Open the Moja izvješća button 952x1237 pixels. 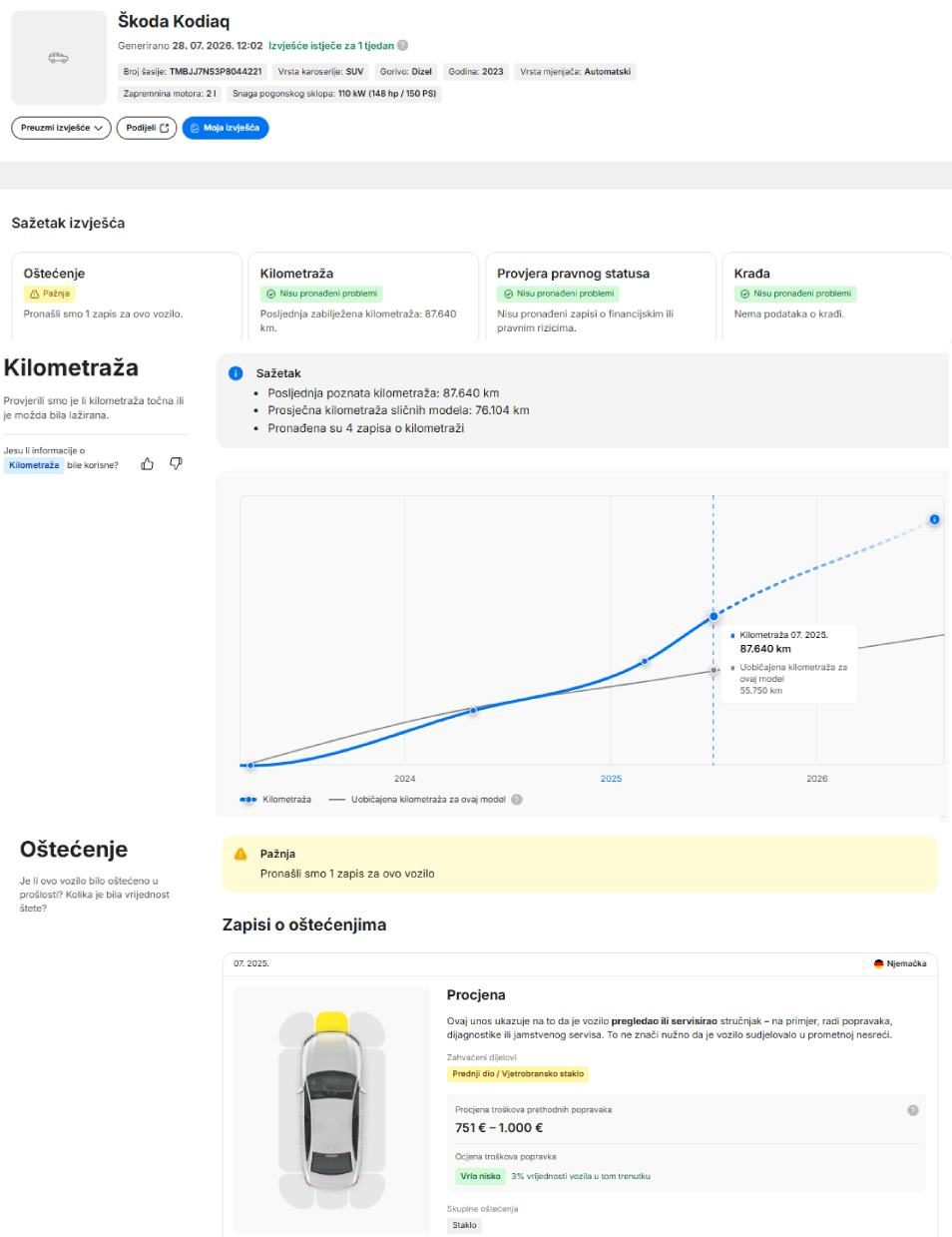pyautogui.click(x=226, y=128)
